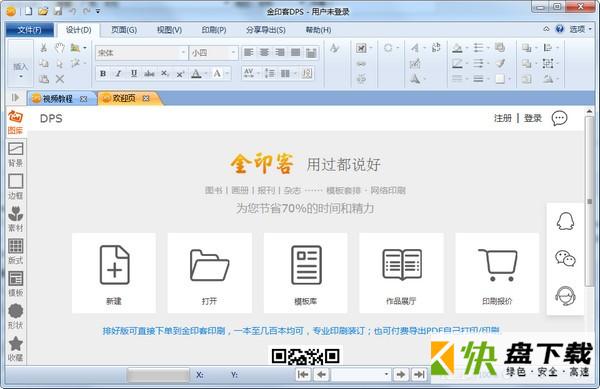600x389 pixels.
Task: Open the chat bubble message icon
Action: pos(559,118)
